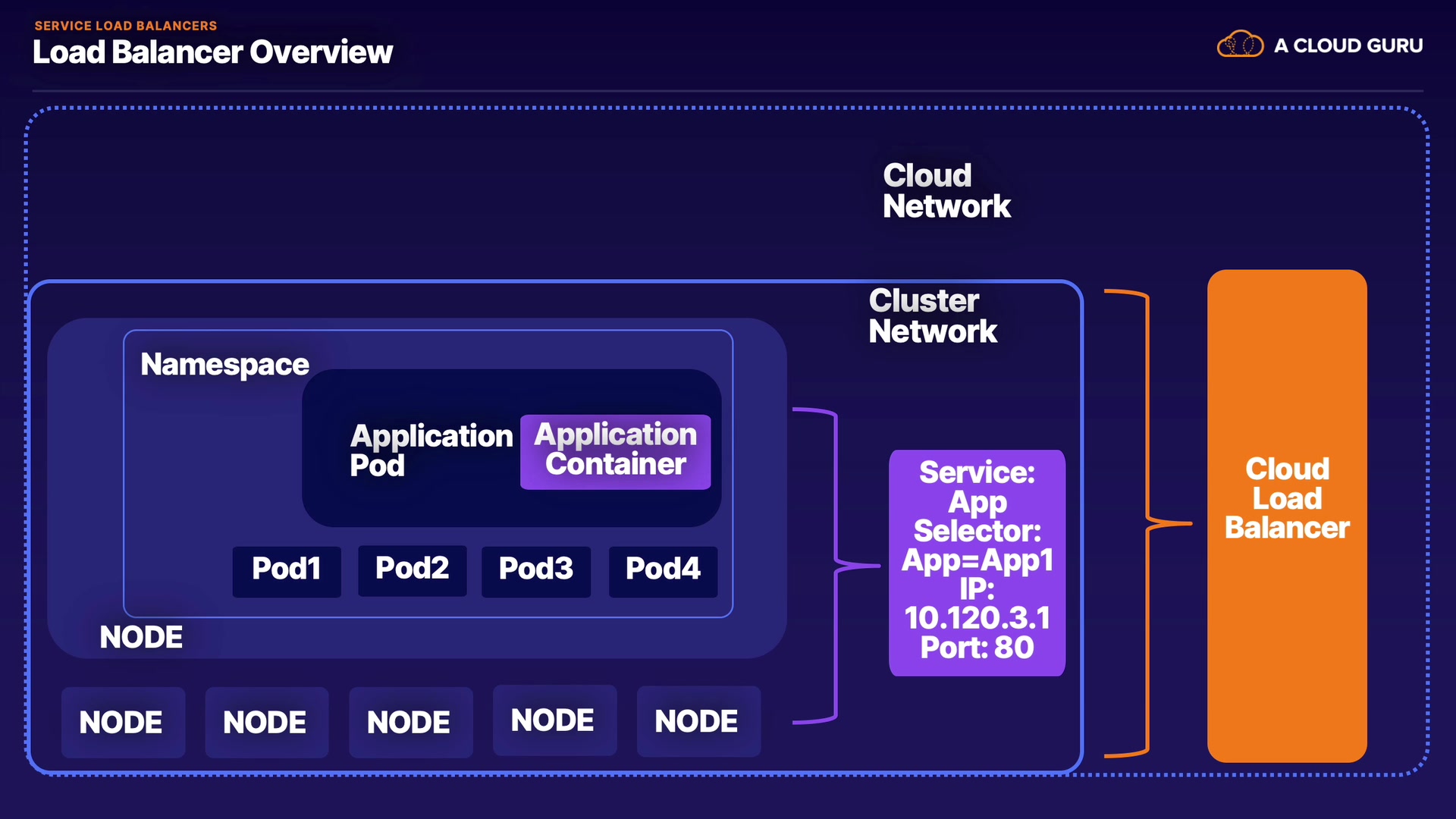Click the Application Pod label

[x=431, y=450]
